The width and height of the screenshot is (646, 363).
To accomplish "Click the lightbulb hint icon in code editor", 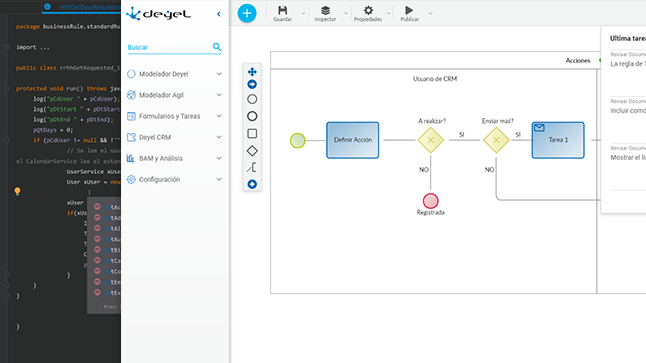I will (17, 191).
